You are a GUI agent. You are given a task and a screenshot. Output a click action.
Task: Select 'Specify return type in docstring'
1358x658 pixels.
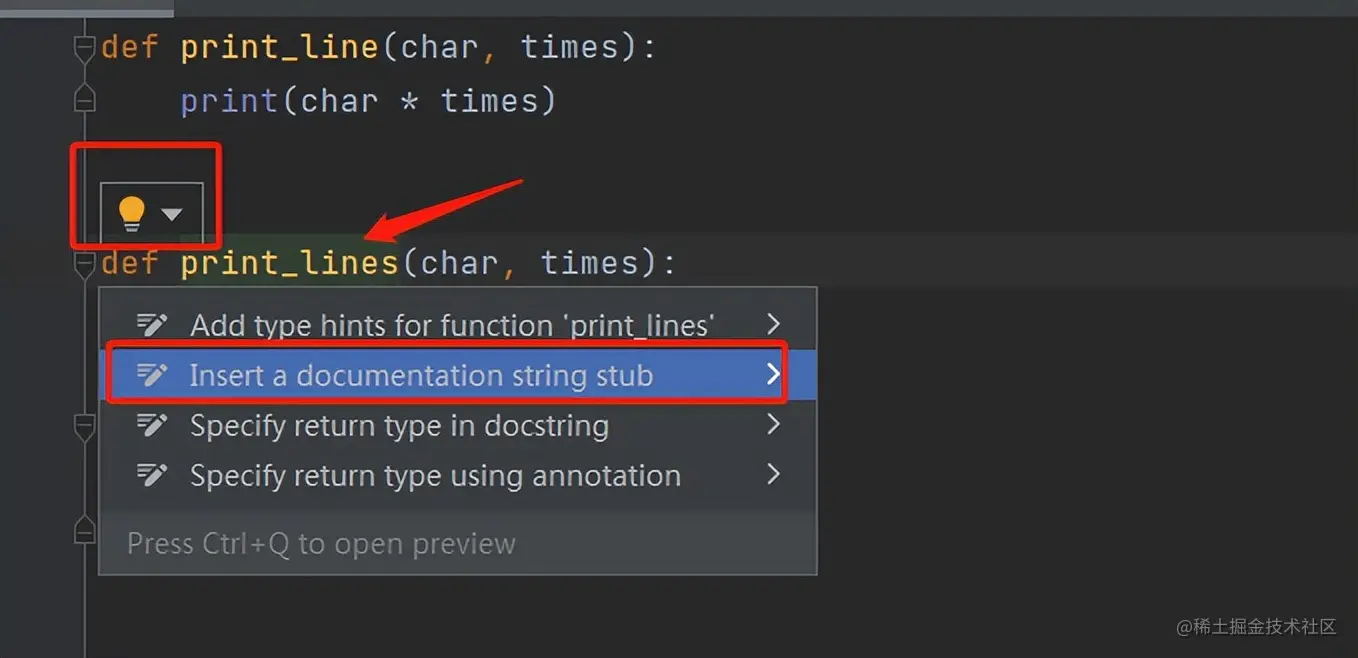point(400,424)
